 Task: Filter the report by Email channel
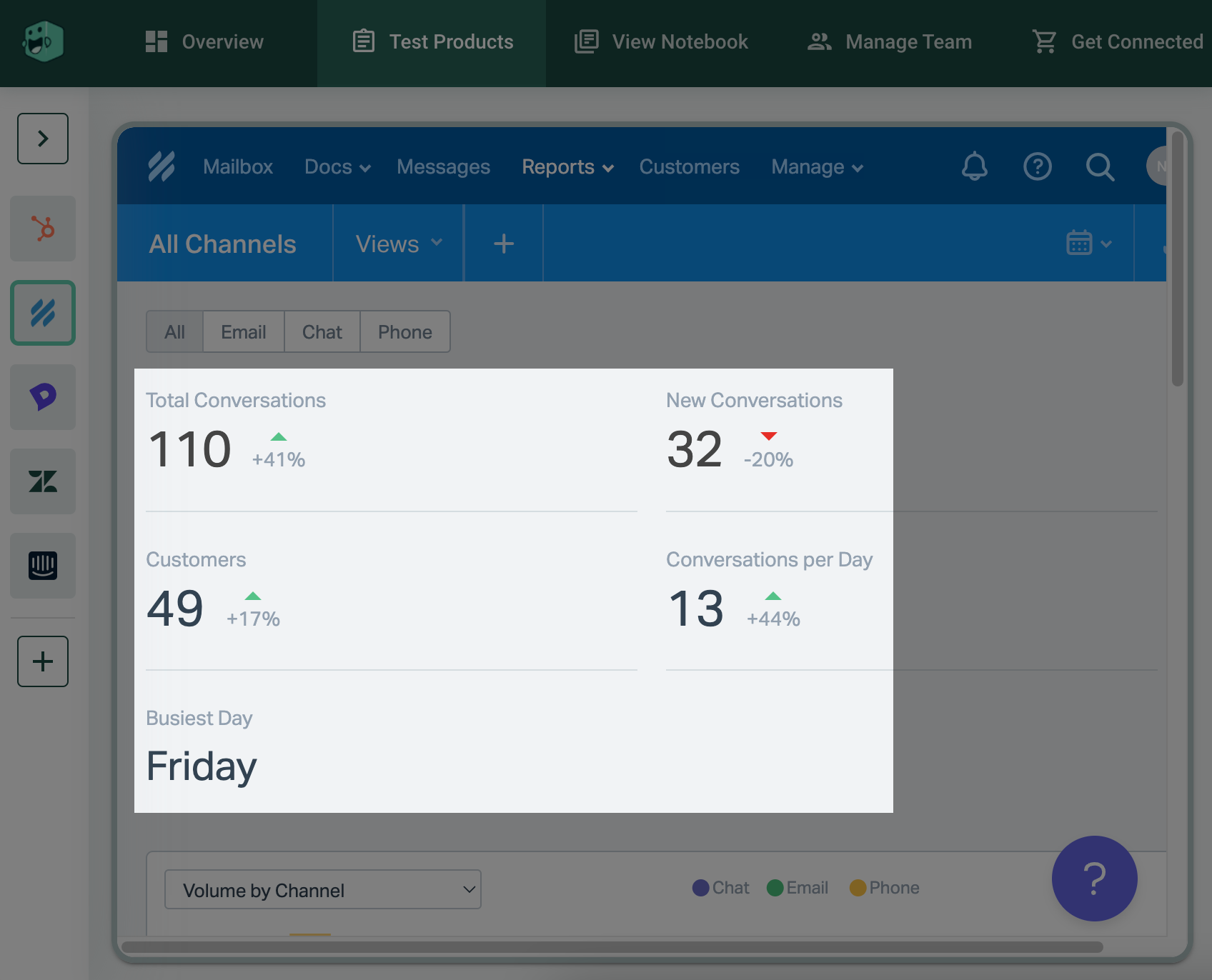[x=243, y=332]
